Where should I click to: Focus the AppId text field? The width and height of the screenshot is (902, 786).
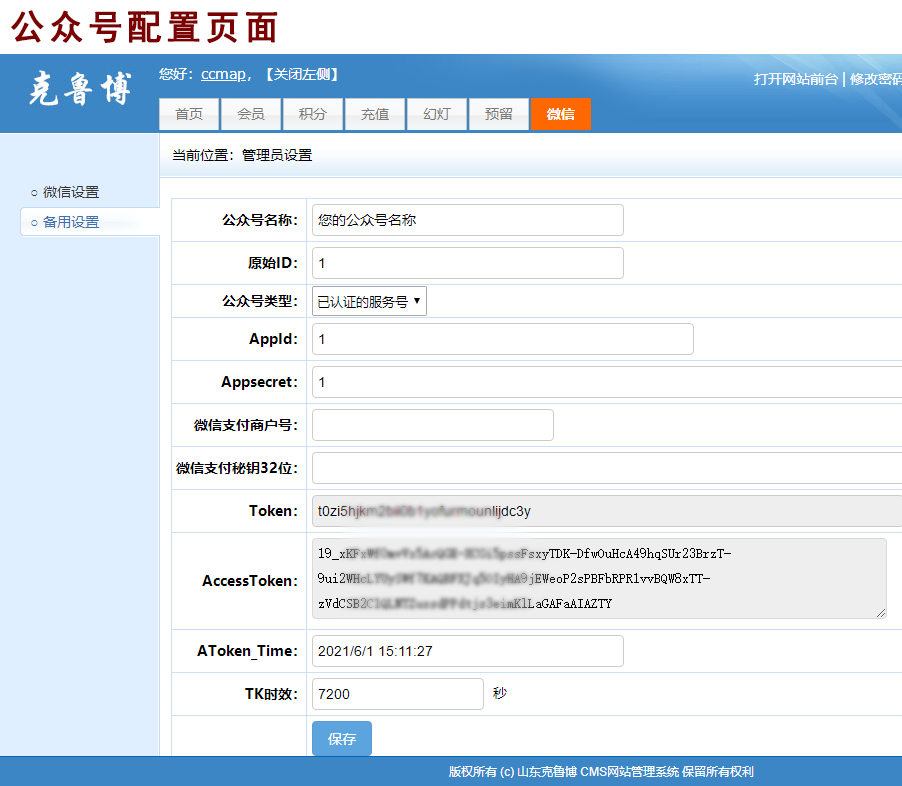502,339
